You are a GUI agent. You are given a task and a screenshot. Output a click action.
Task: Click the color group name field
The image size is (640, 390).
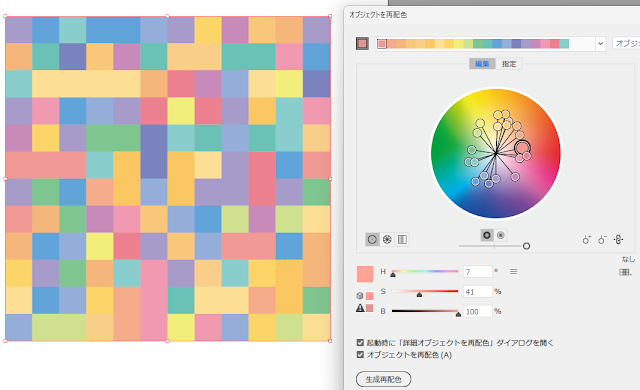pos(626,43)
